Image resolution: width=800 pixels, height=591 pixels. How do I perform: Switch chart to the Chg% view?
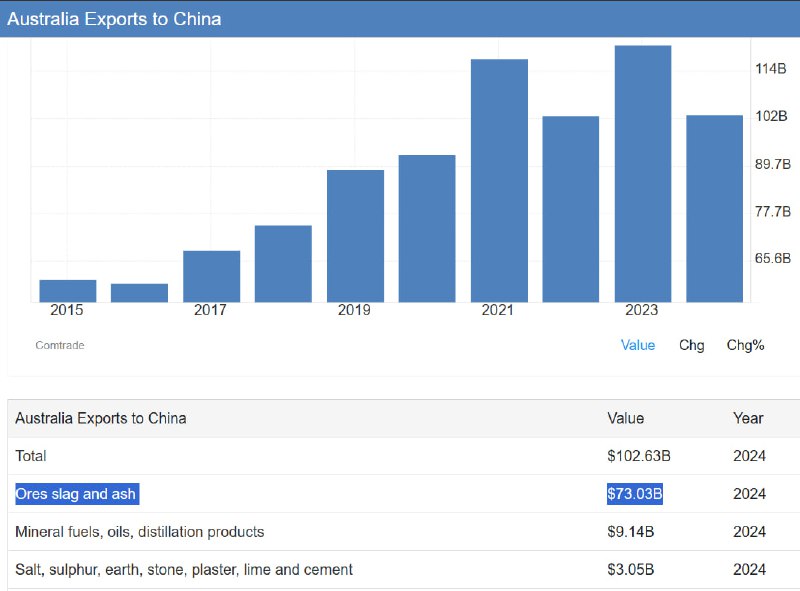pos(745,345)
